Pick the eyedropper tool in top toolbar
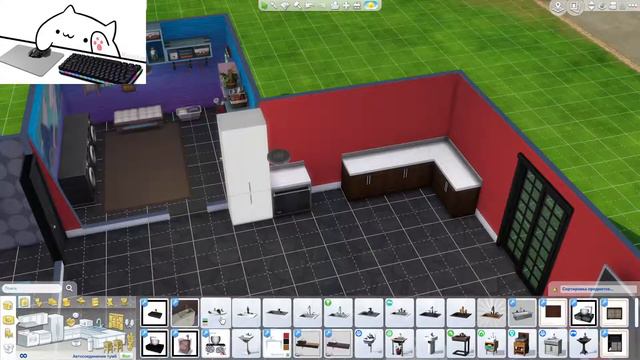Screen dimensions: 640x360 pos(274,5)
